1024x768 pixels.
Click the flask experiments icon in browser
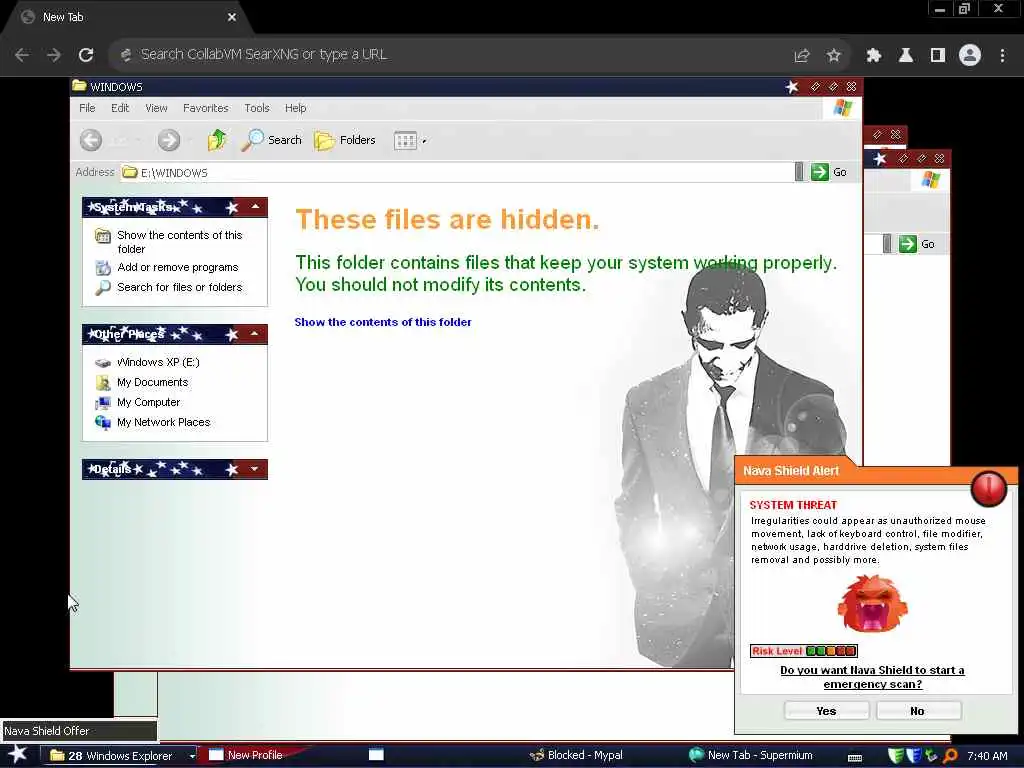click(906, 56)
